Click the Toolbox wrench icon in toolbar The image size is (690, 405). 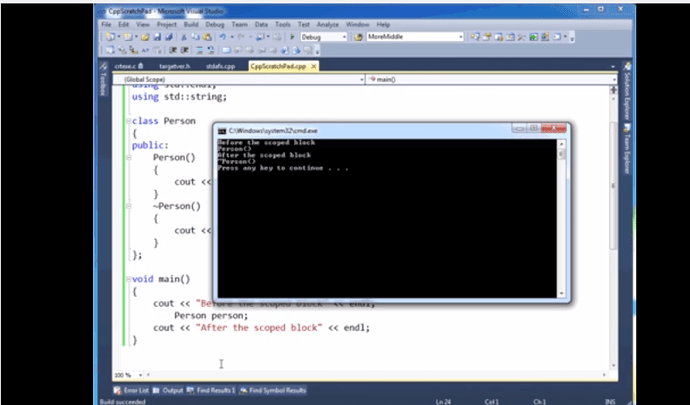click(521, 37)
